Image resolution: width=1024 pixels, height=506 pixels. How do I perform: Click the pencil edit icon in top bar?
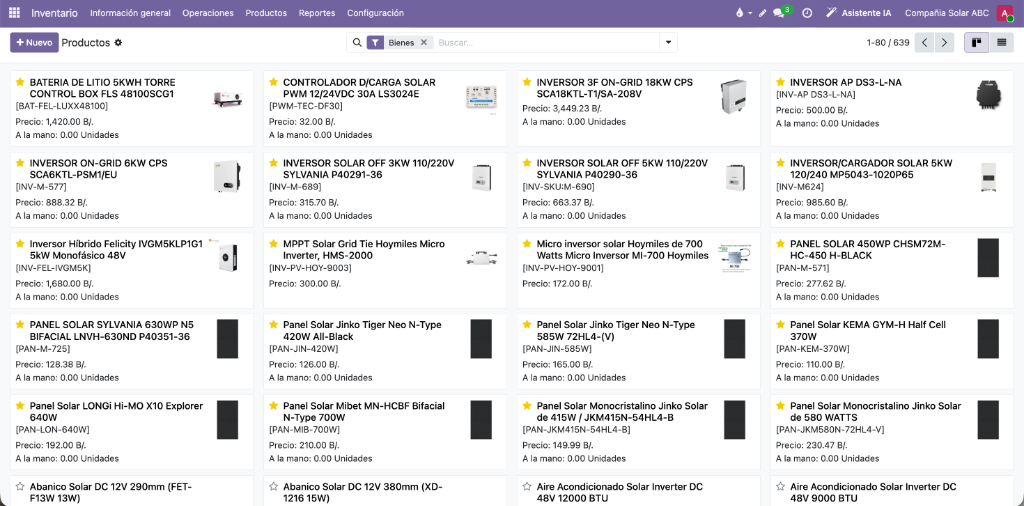pyautogui.click(x=762, y=13)
